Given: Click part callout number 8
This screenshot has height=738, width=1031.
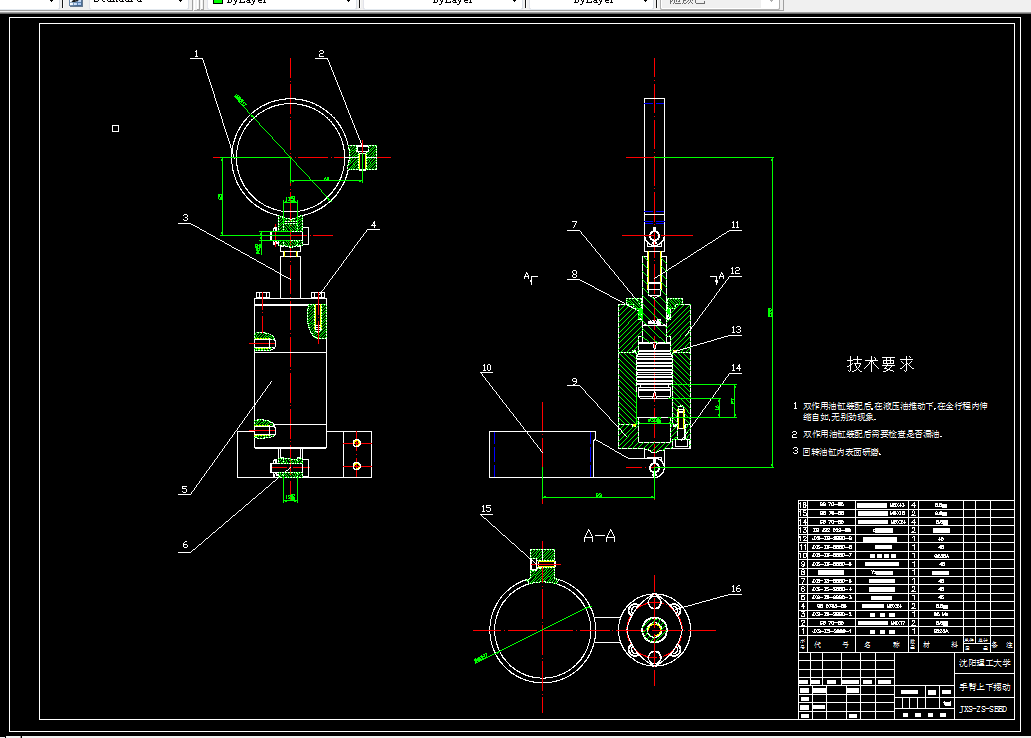Looking at the screenshot, I should 575,274.
